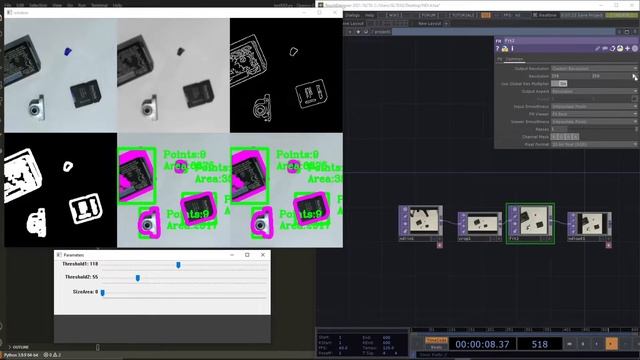Click orange play button in timeline
640x360 pixels.
pos(611,344)
